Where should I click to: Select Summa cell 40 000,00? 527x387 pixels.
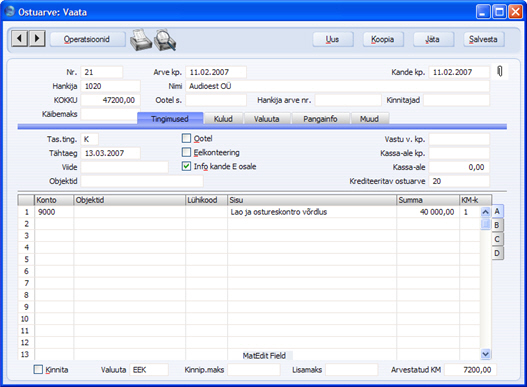(428, 212)
